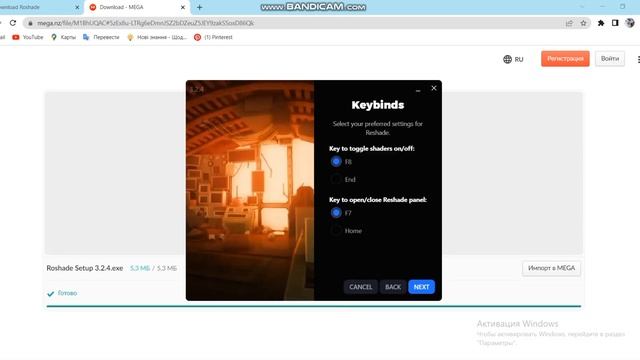
Task: Cancel the Roshade setup
Action: [360, 287]
